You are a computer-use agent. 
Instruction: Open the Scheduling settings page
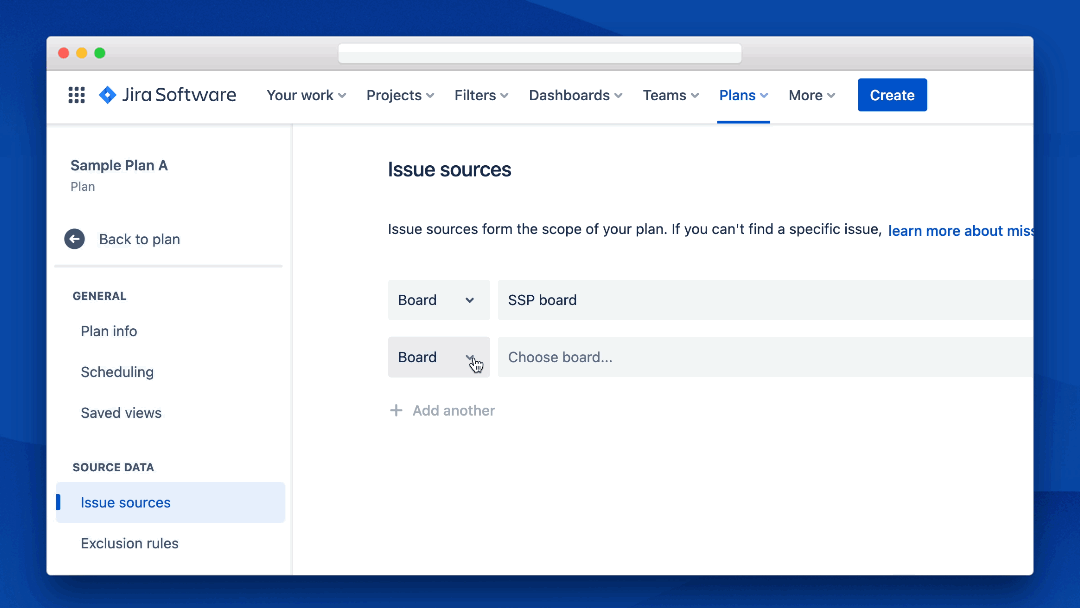pyautogui.click(x=117, y=372)
